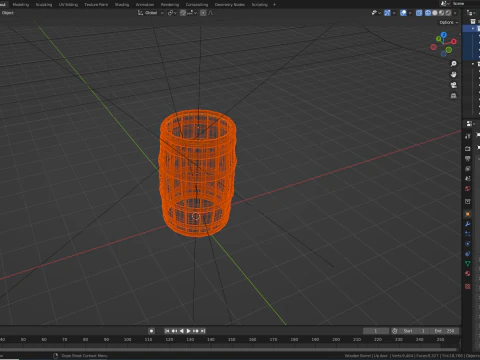Open the object visibility selectability dropdown
This screenshot has height=360, width=480.
(377, 13)
